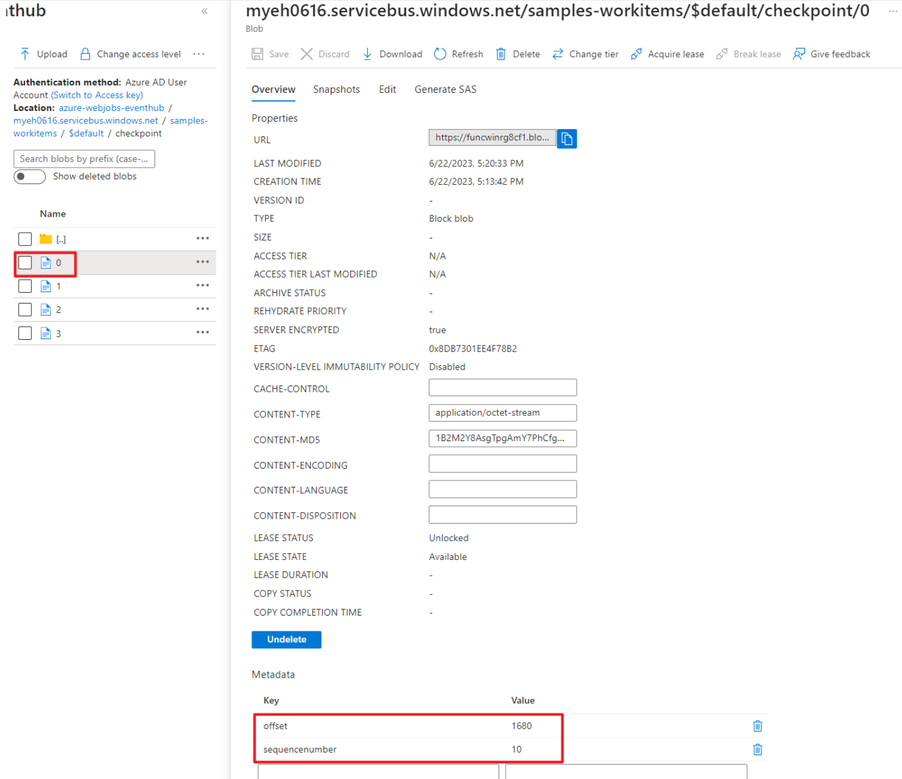The width and height of the screenshot is (902, 779).
Task: Check the box for blob 3
Action: click(25, 334)
